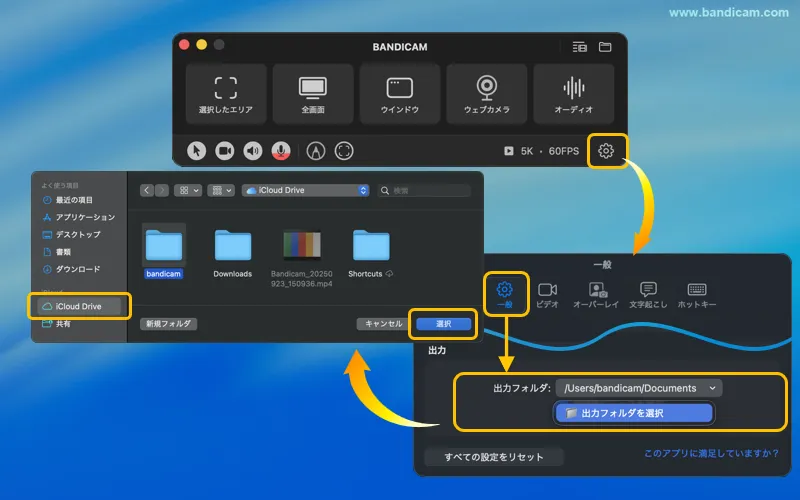This screenshot has height=500, width=800.
Task: Toggle mouse cursor capture in Bandicam
Action: click(196, 151)
